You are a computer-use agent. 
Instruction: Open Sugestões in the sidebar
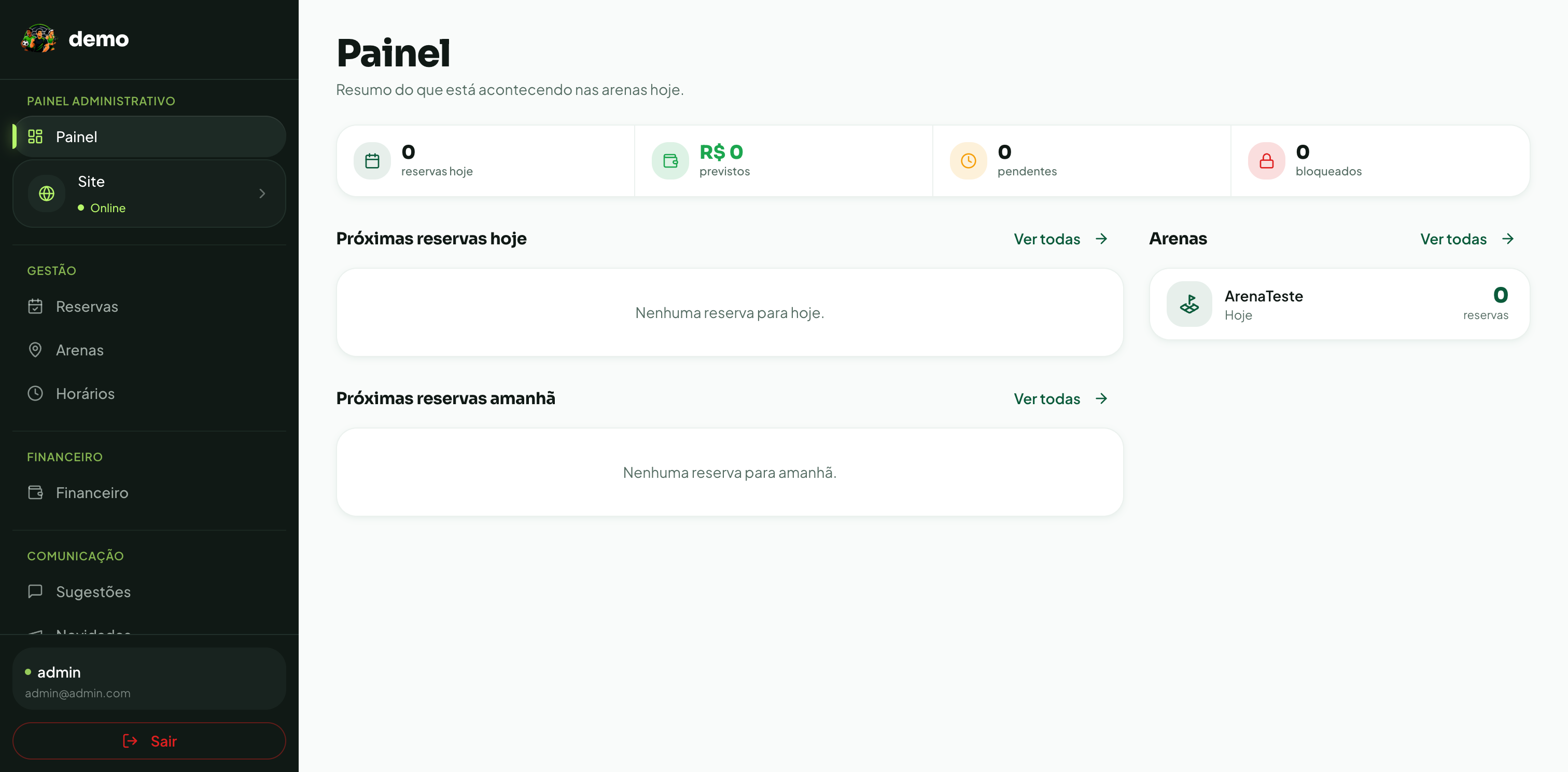pos(149,591)
